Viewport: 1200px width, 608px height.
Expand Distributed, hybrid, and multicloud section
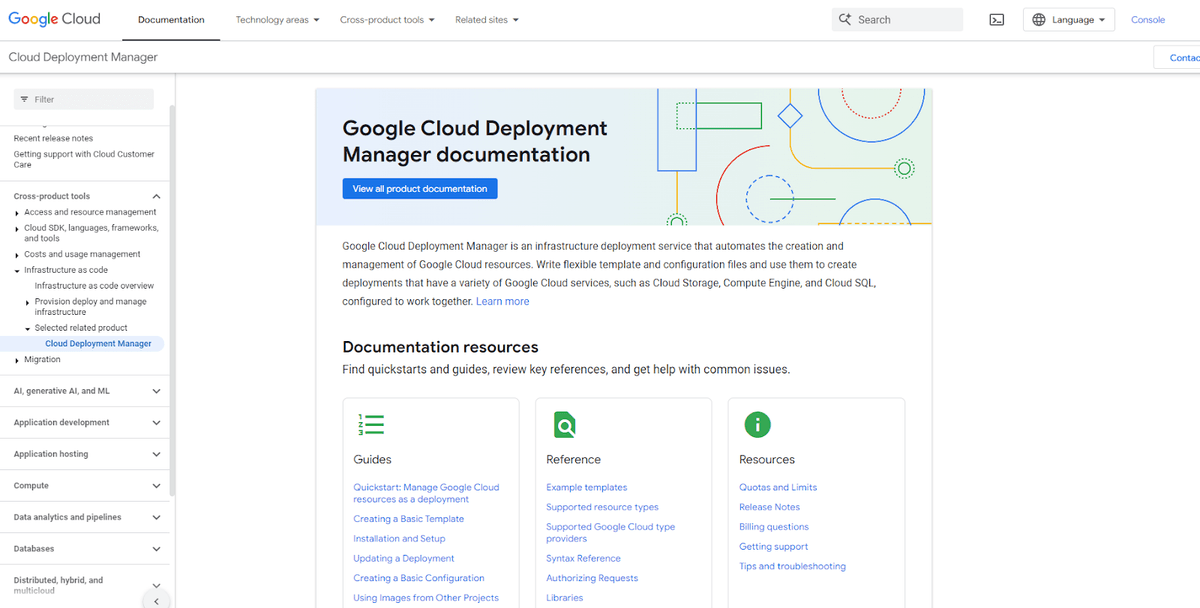(156, 586)
